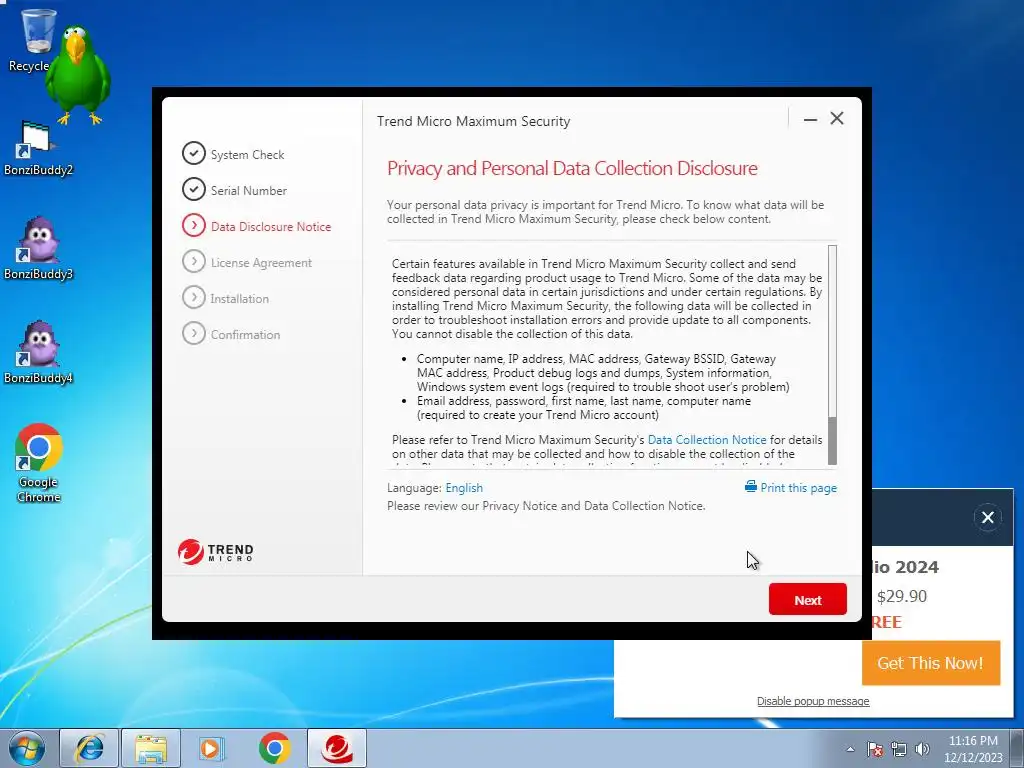
Task: Click the Trend Micro logo
Action: [x=216, y=552]
